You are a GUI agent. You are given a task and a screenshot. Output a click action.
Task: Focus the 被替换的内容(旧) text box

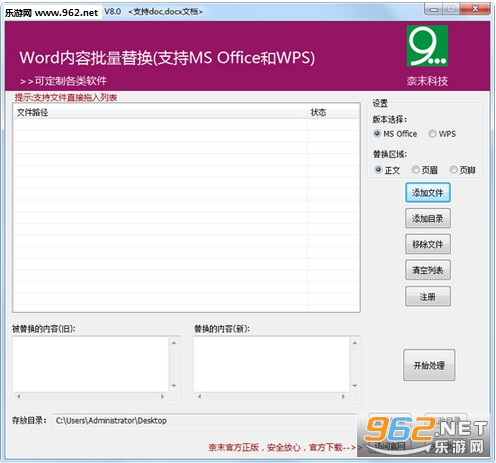coord(91,364)
